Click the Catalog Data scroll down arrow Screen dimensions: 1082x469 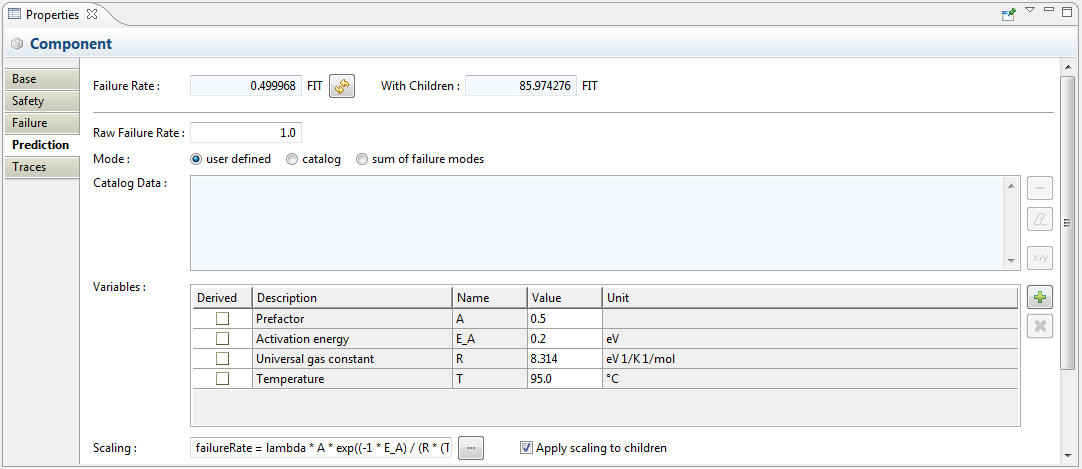[1011, 261]
